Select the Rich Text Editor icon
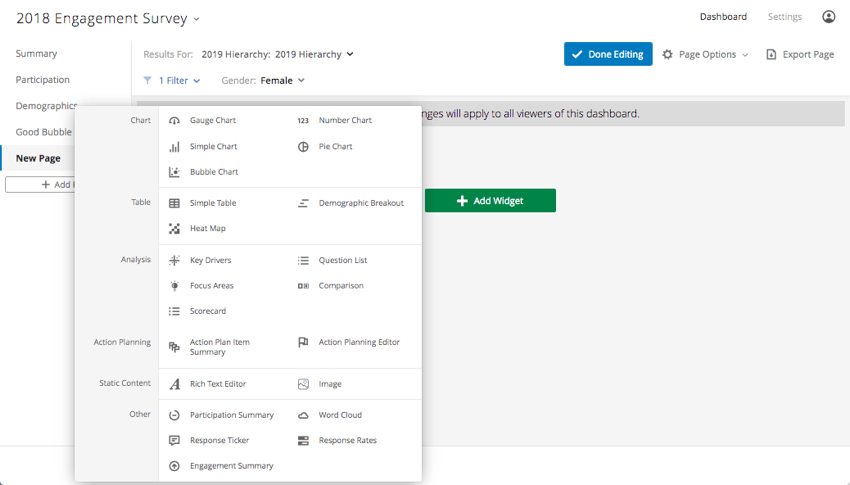850x485 pixels. 174,384
